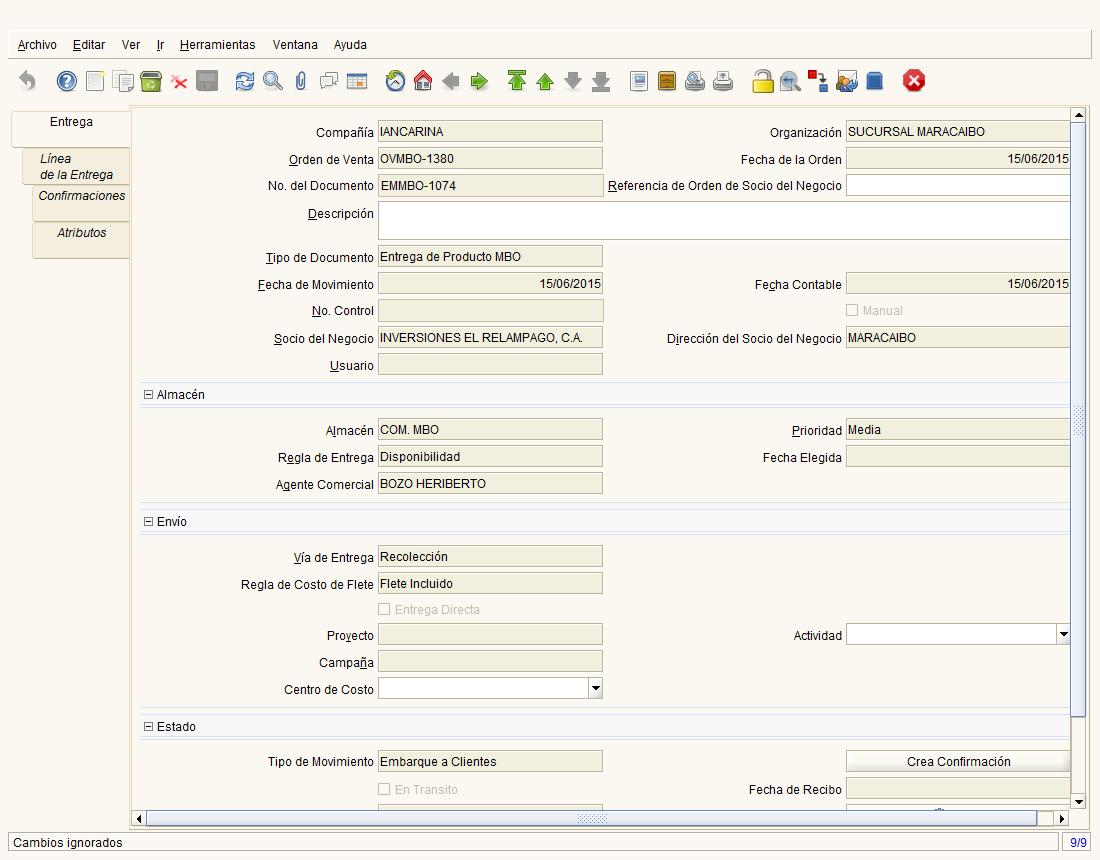This screenshot has width=1100, height=860.
Task: Open the Herramientas menu
Action: click(217, 45)
